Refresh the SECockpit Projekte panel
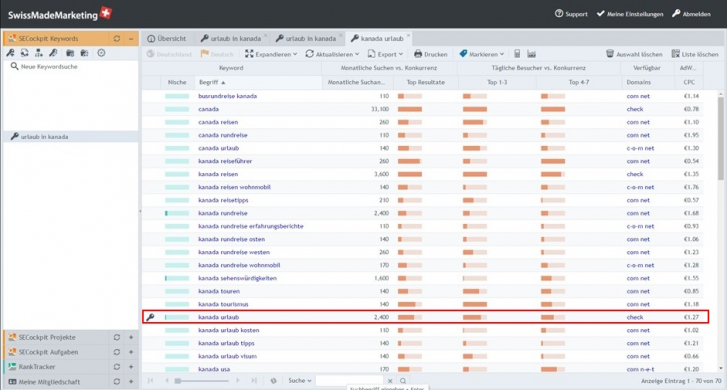 pyautogui.click(x=117, y=338)
